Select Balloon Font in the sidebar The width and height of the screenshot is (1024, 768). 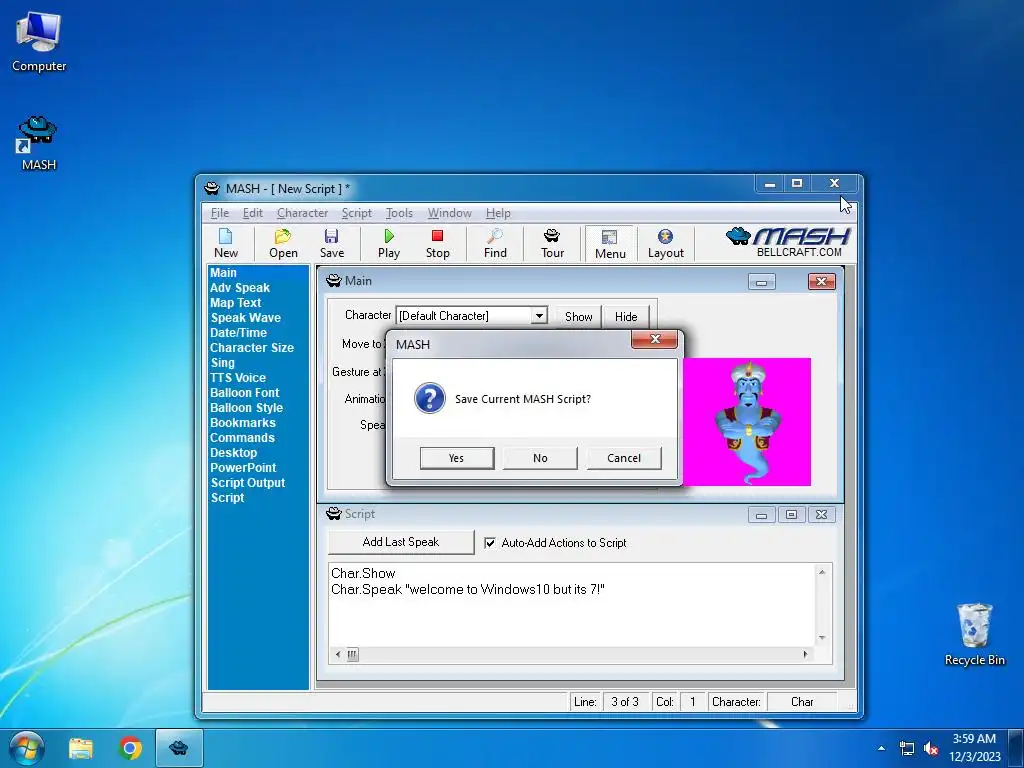point(244,393)
